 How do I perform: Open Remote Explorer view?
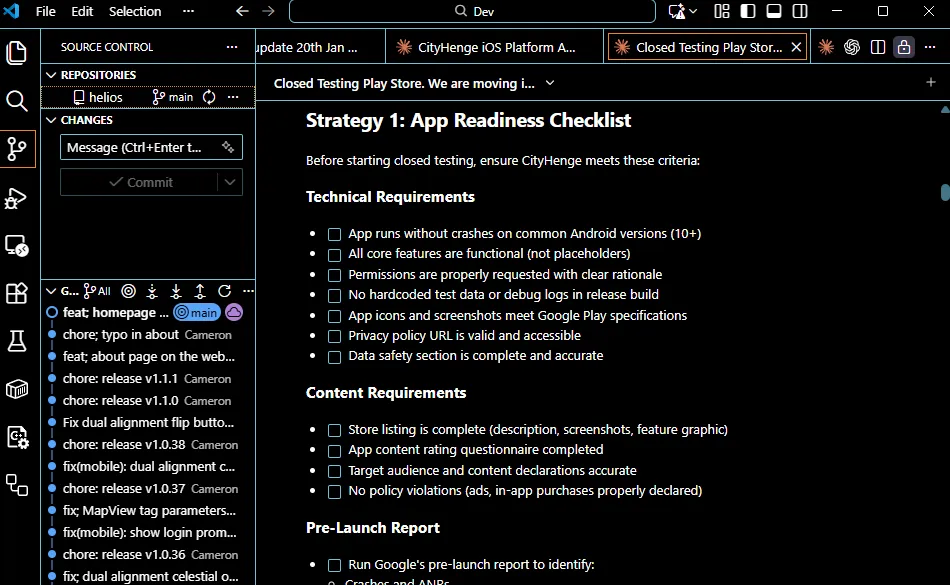[x=17, y=245]
